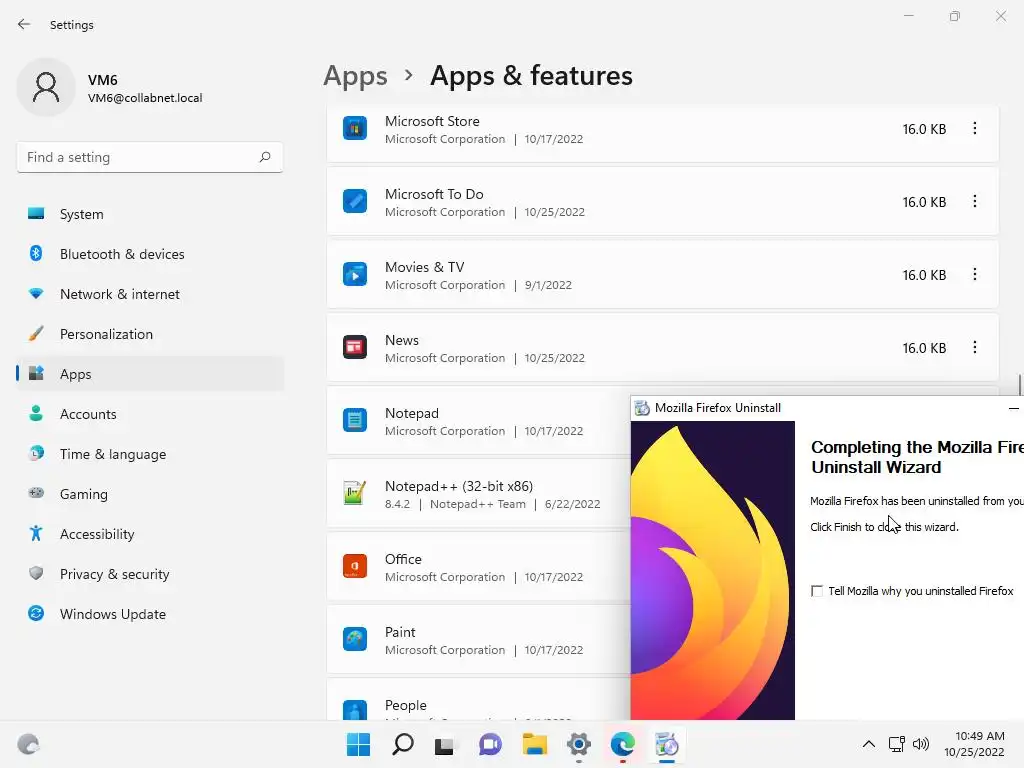Click the Movies & TV date 9/1/2022
The image size is (1024, 768).
548,285
